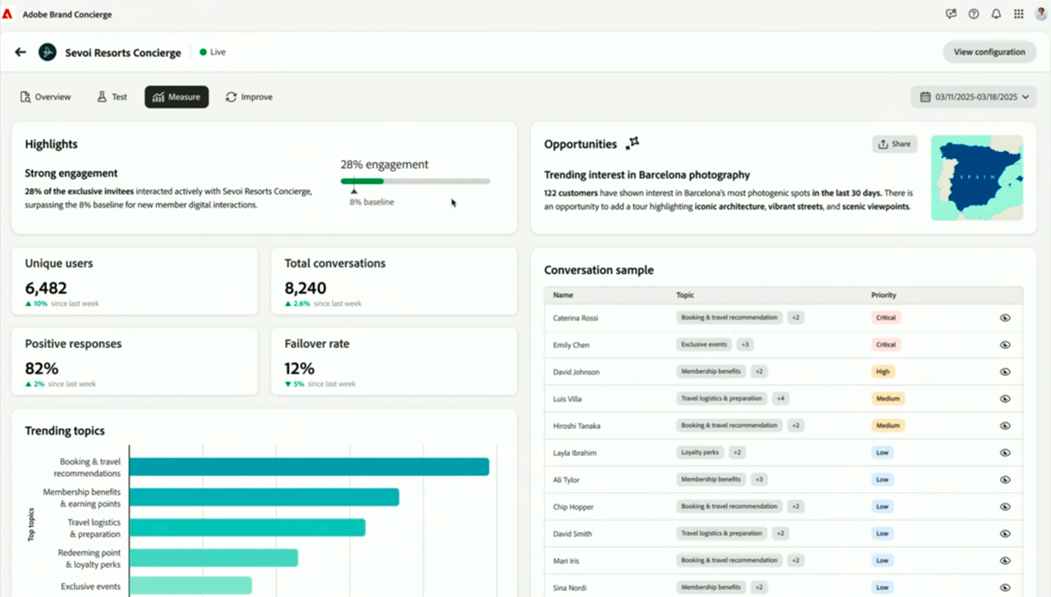Screen dimensions: 1051x597
Task: Open the Spain map thumbnail
Action: point(977,178)
